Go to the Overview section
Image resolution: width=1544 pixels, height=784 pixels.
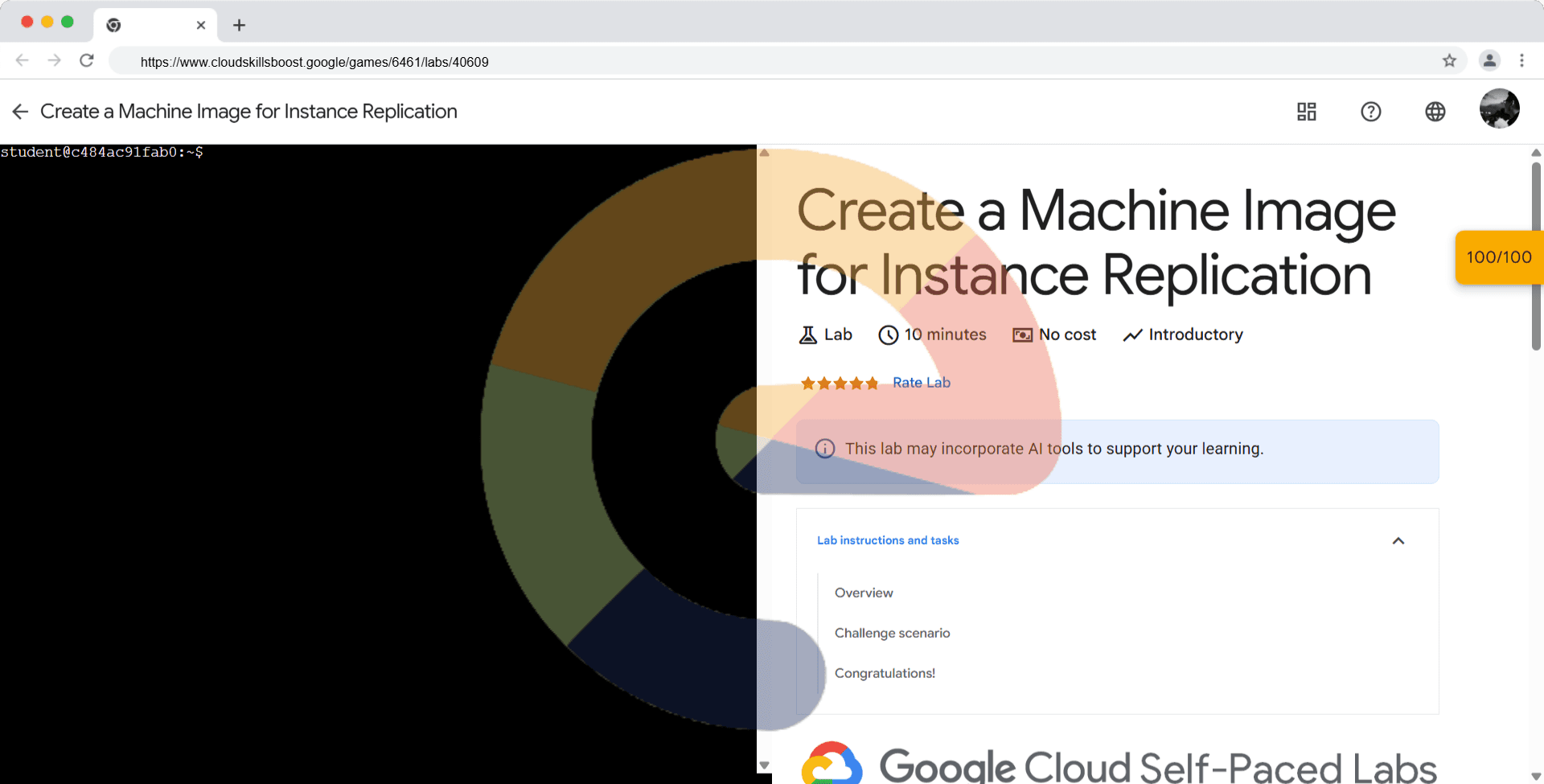864,593
